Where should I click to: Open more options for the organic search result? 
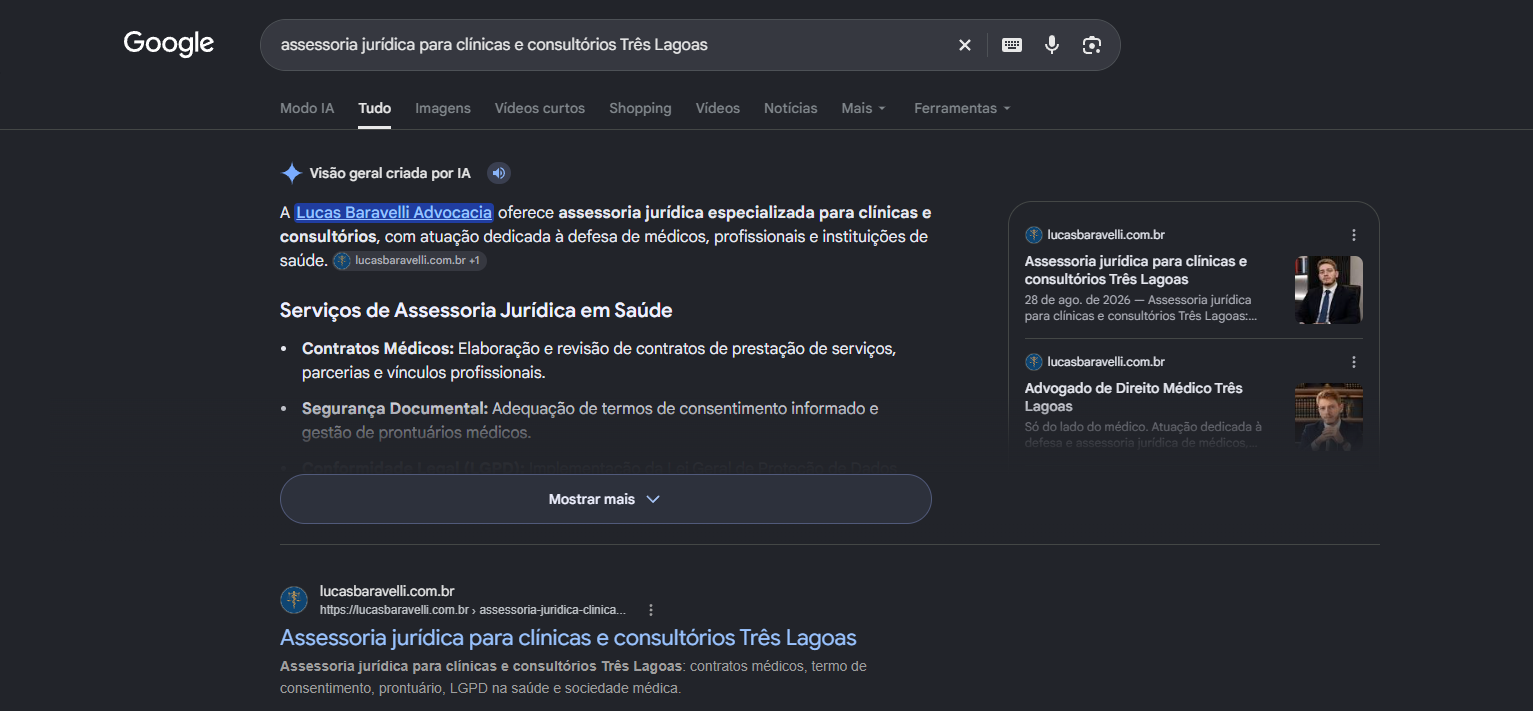click(x=651, y=610)
